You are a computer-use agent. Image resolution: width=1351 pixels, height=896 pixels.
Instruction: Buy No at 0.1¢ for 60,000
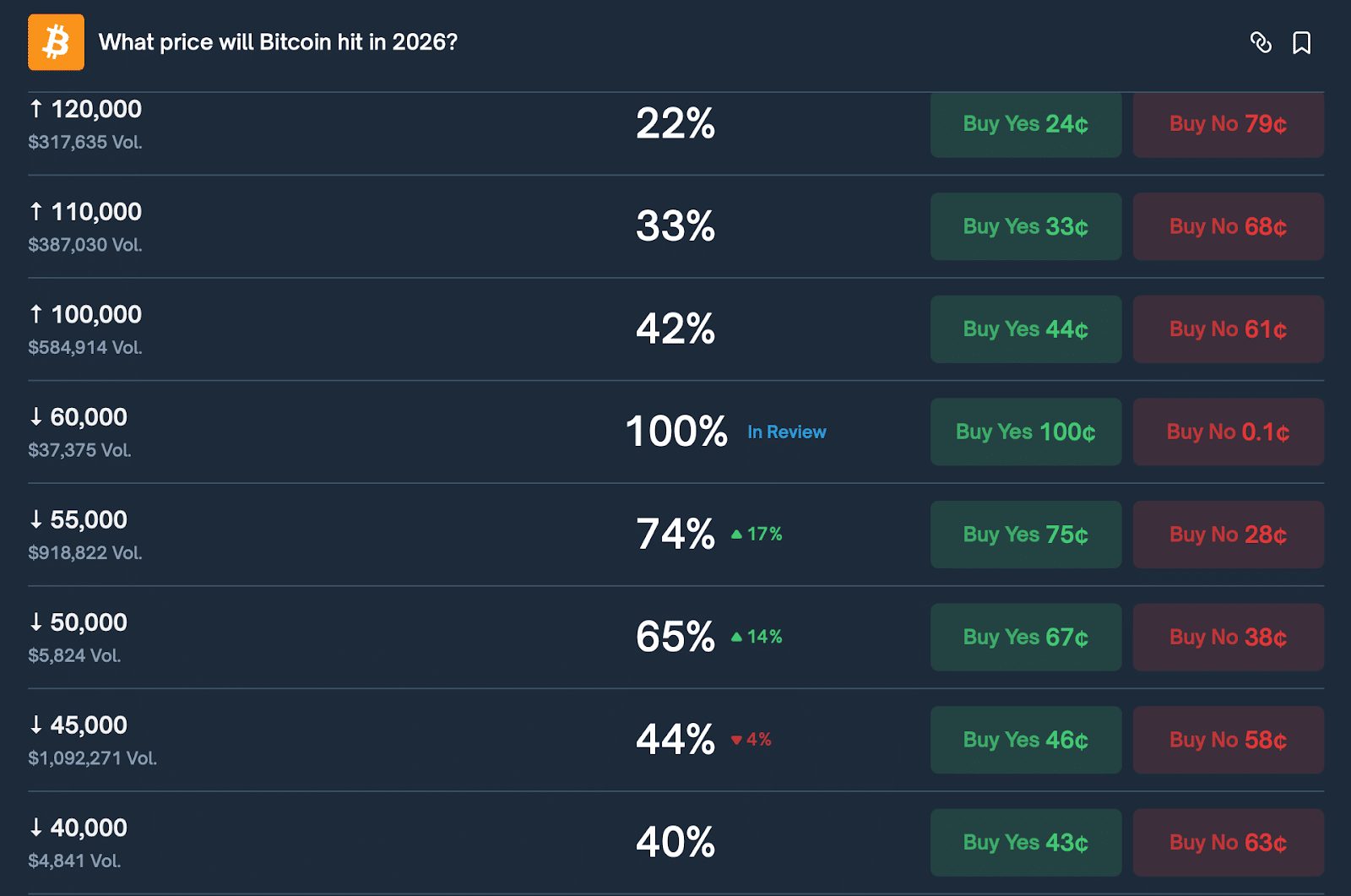(1228, 432)
